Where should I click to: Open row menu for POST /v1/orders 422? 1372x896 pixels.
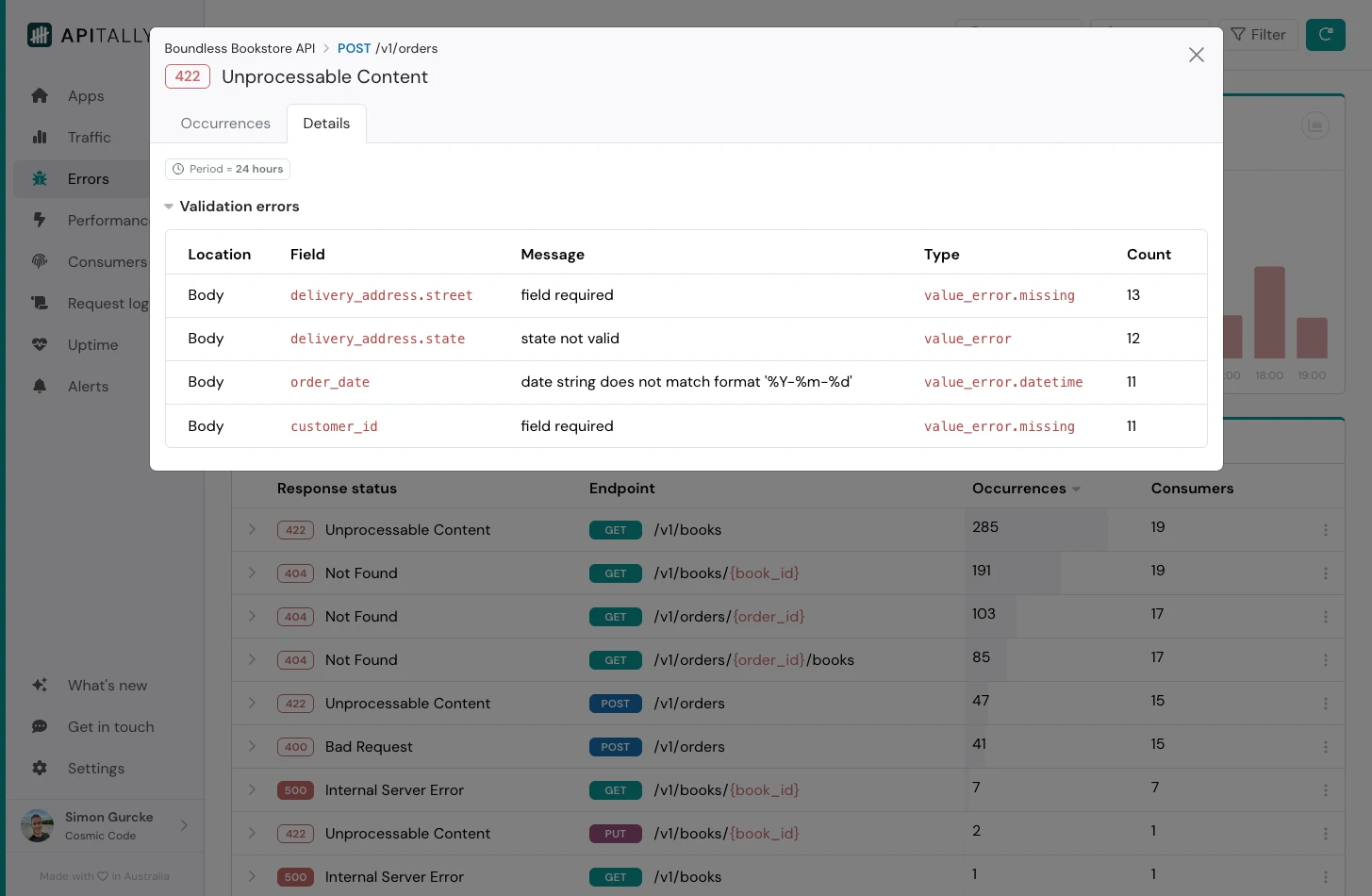click(x=1326, y=704)
